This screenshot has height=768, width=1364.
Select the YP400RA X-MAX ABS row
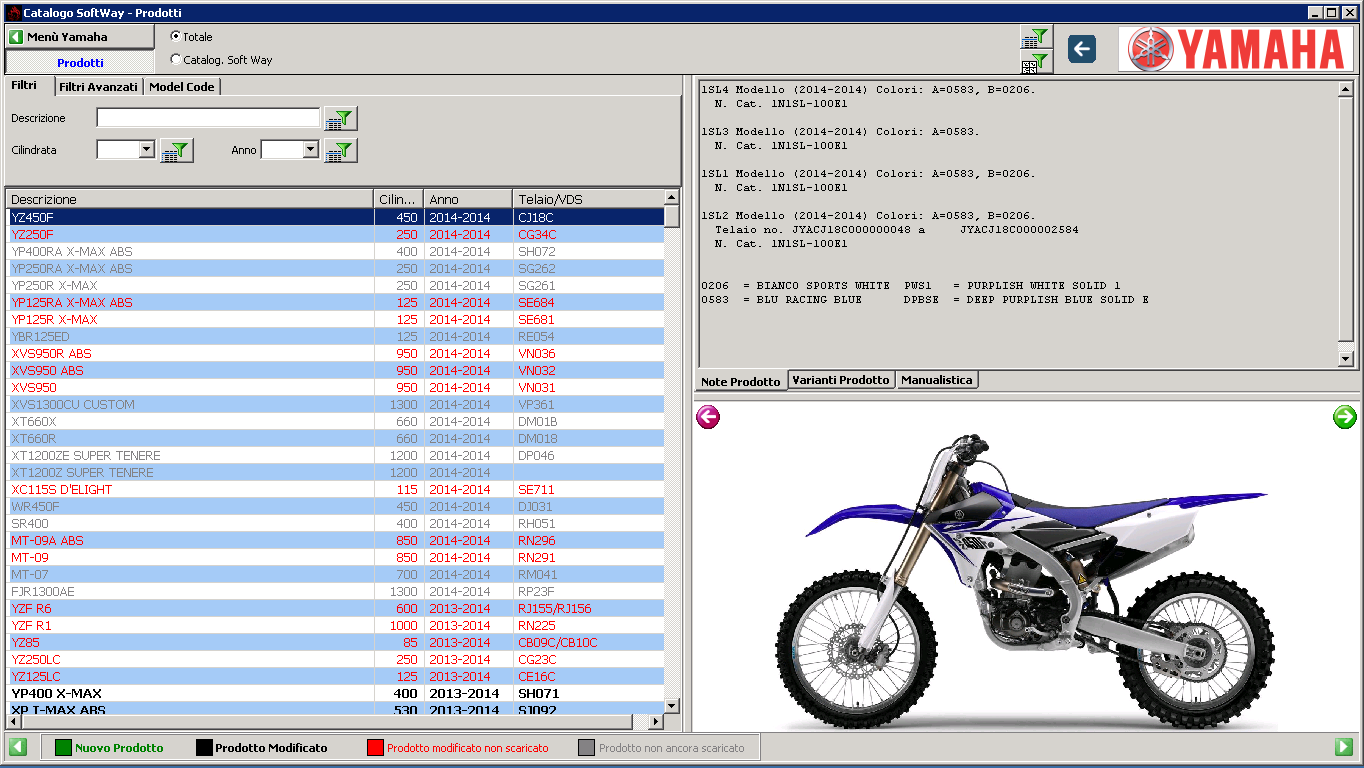(335, 251)
